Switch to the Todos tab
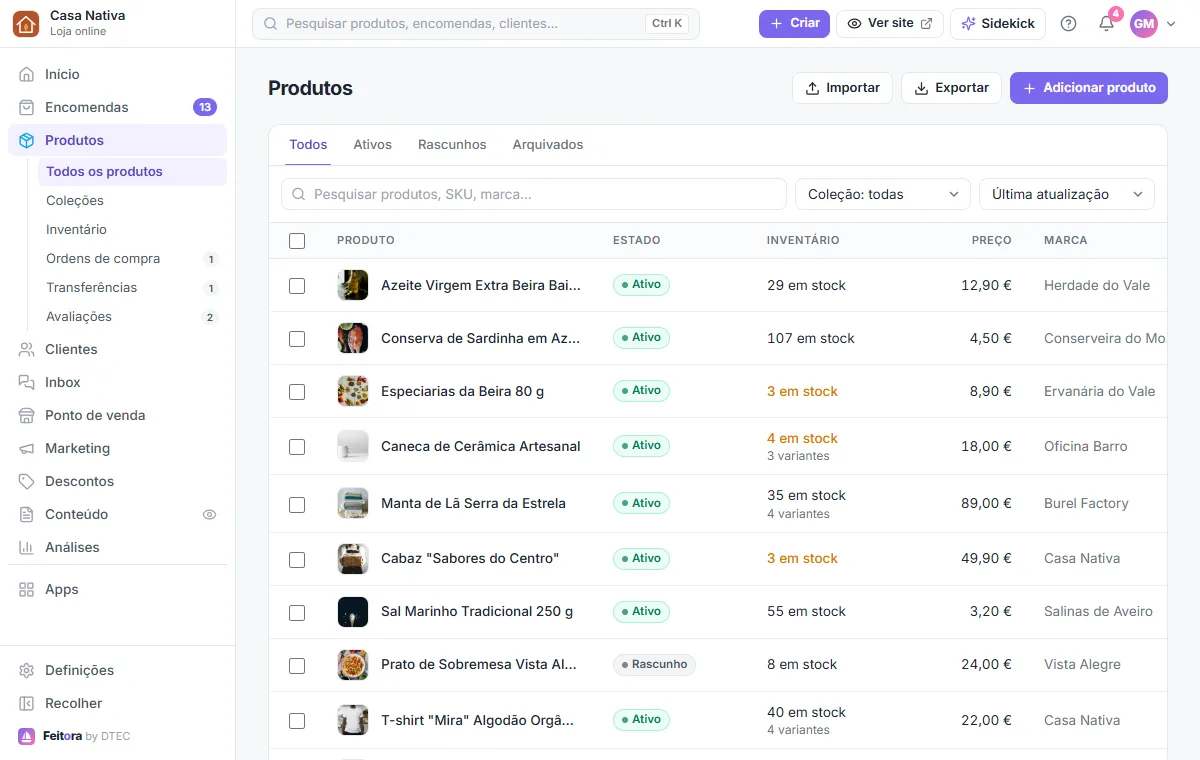 pyautogui.click(x=308, y=144)
